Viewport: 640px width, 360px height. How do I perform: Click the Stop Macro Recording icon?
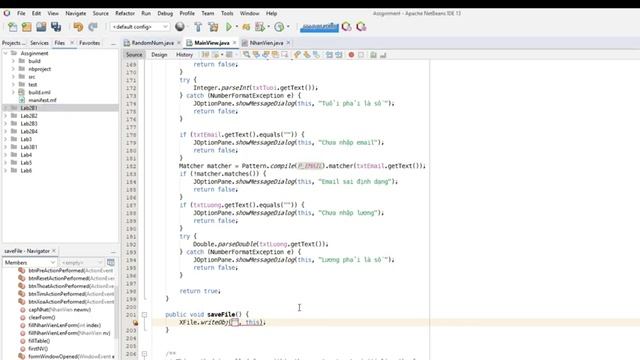tap(361, 55)
